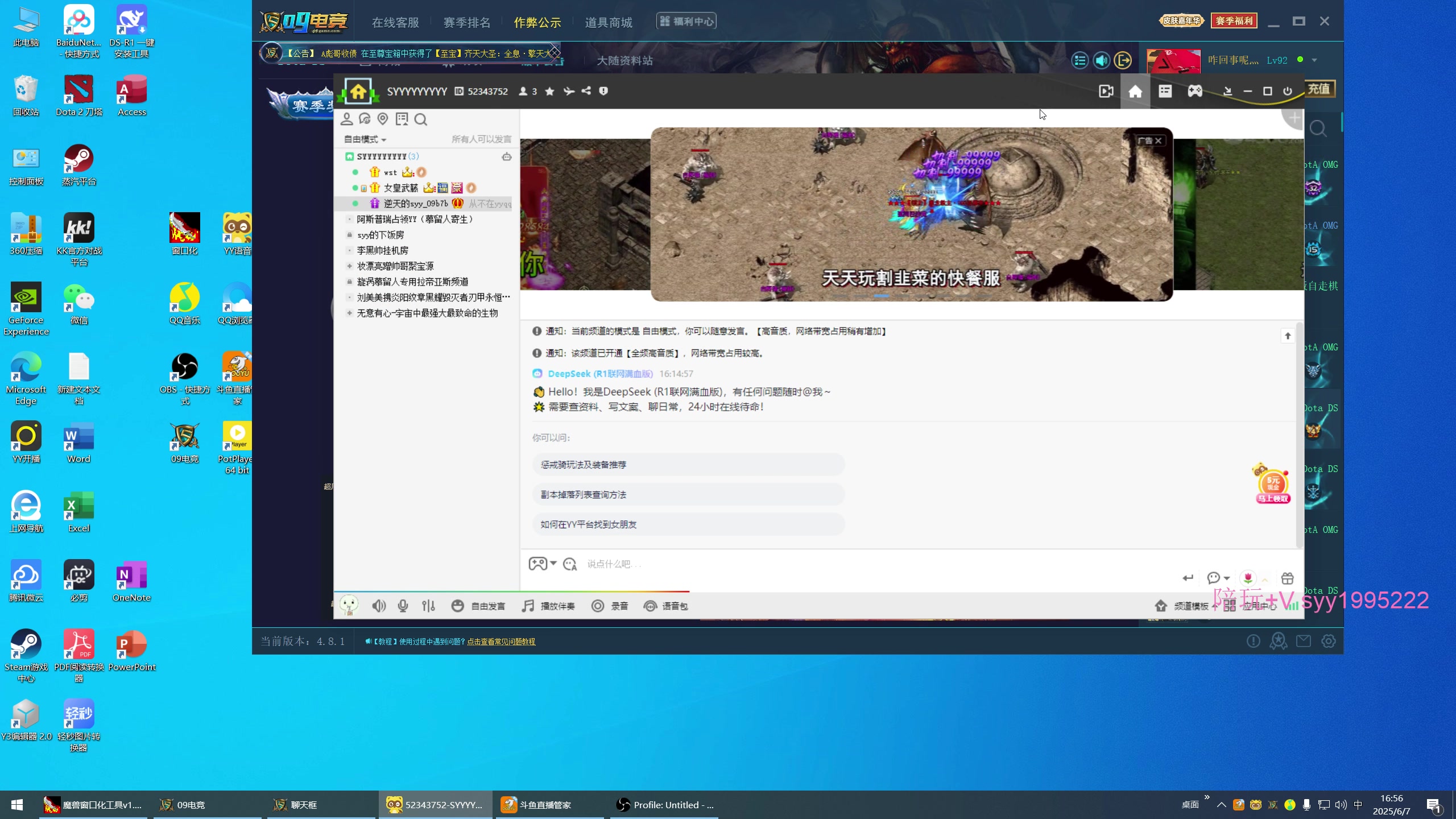Screen dimensions: 1456x819
Task: Select the 作弊公示 tab
Action: pos(537,22)
